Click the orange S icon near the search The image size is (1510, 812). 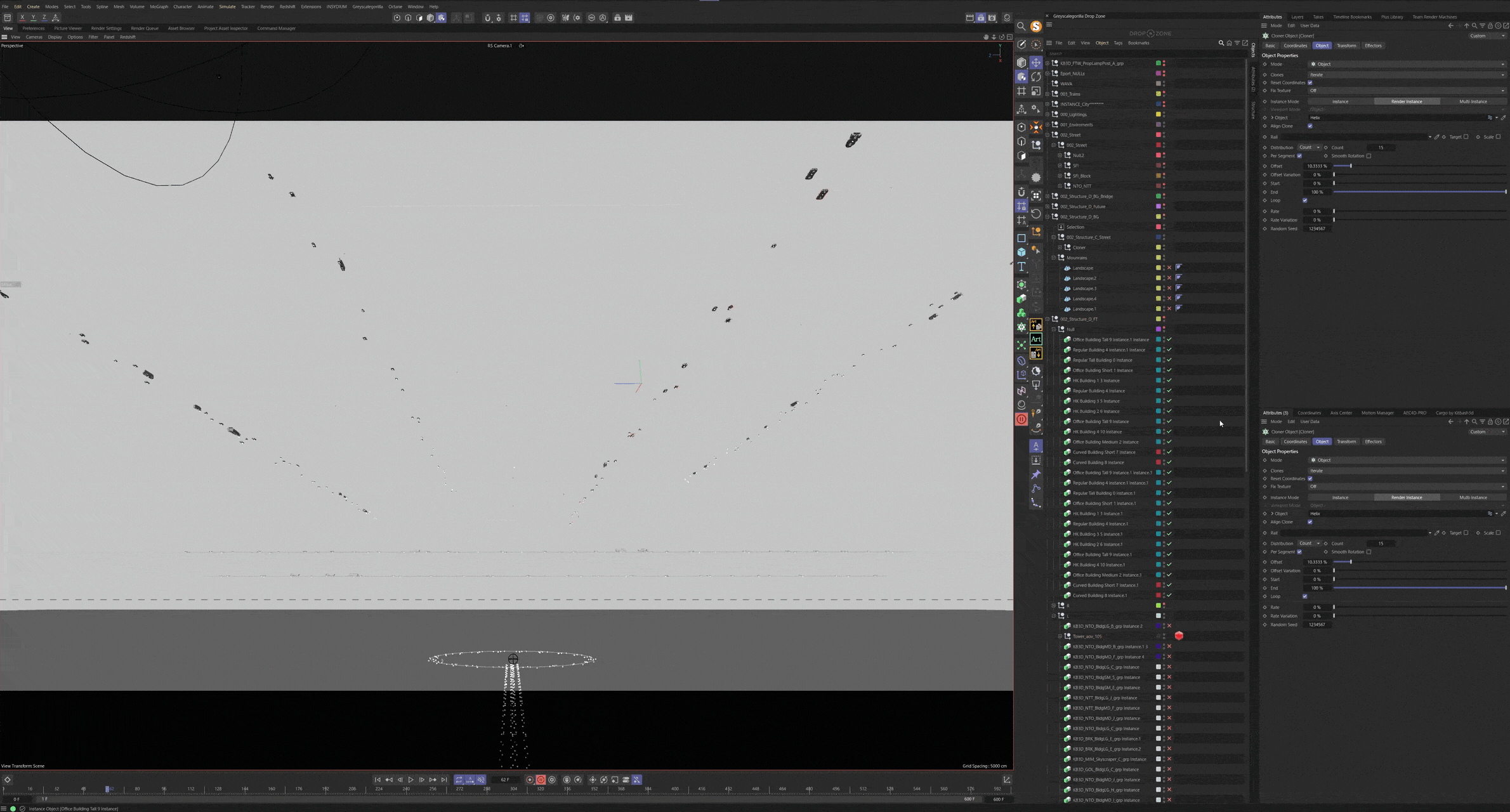1035,27
